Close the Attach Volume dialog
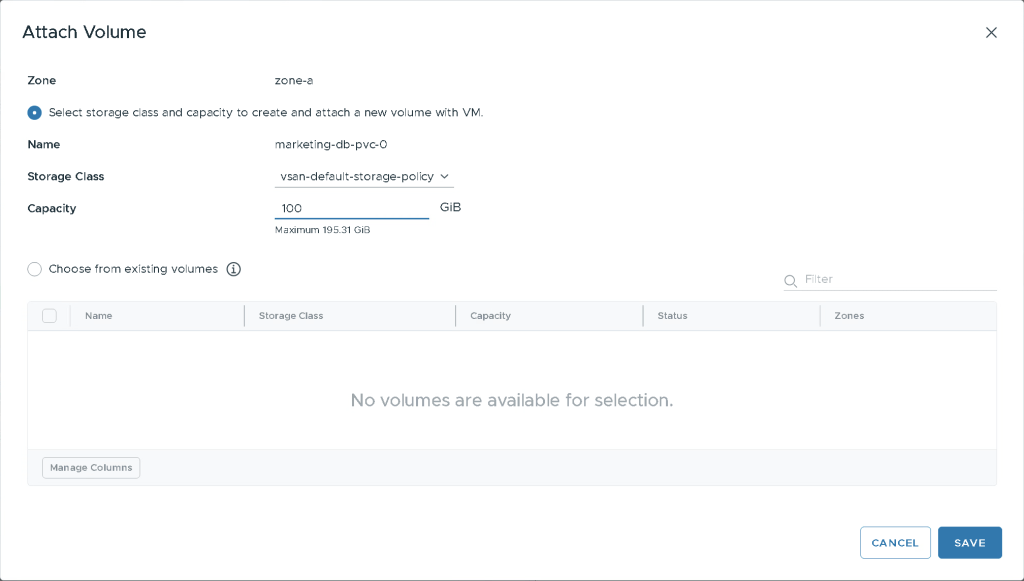 pos(991,32)
